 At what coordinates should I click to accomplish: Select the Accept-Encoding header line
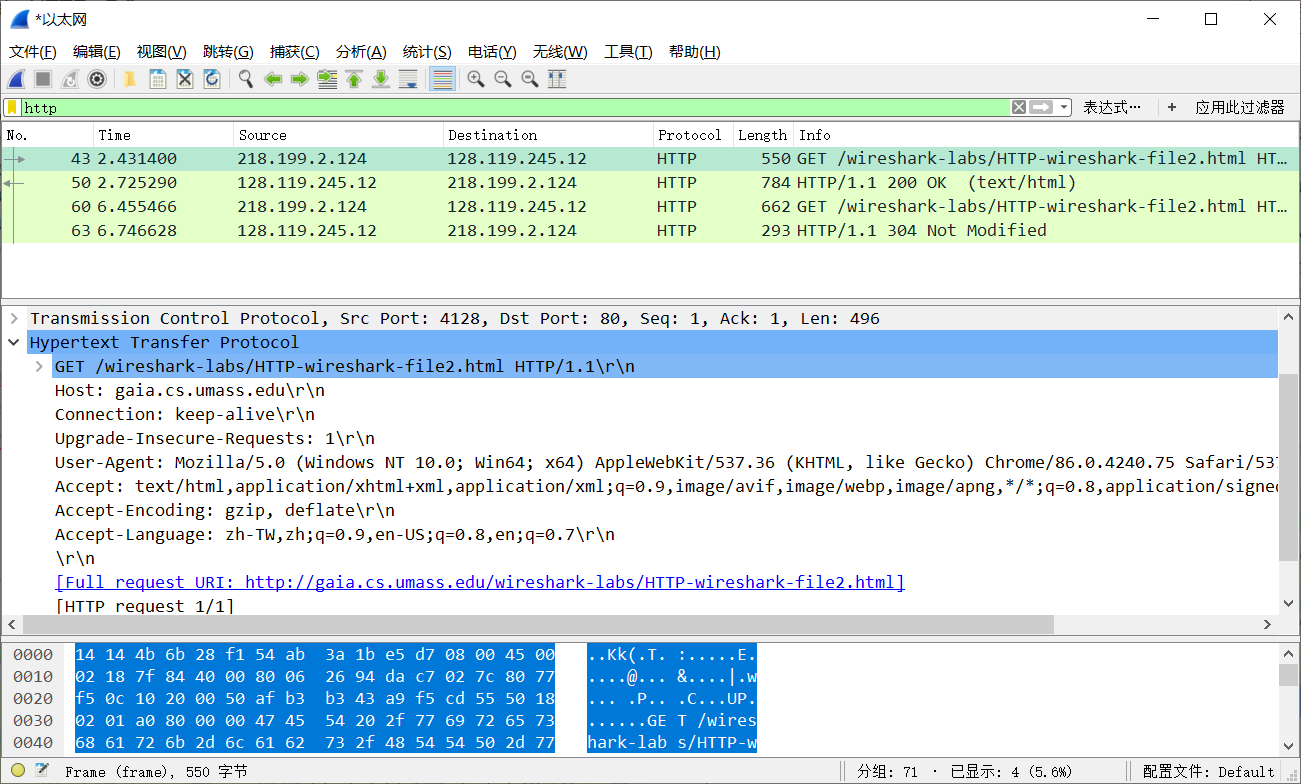225,511
